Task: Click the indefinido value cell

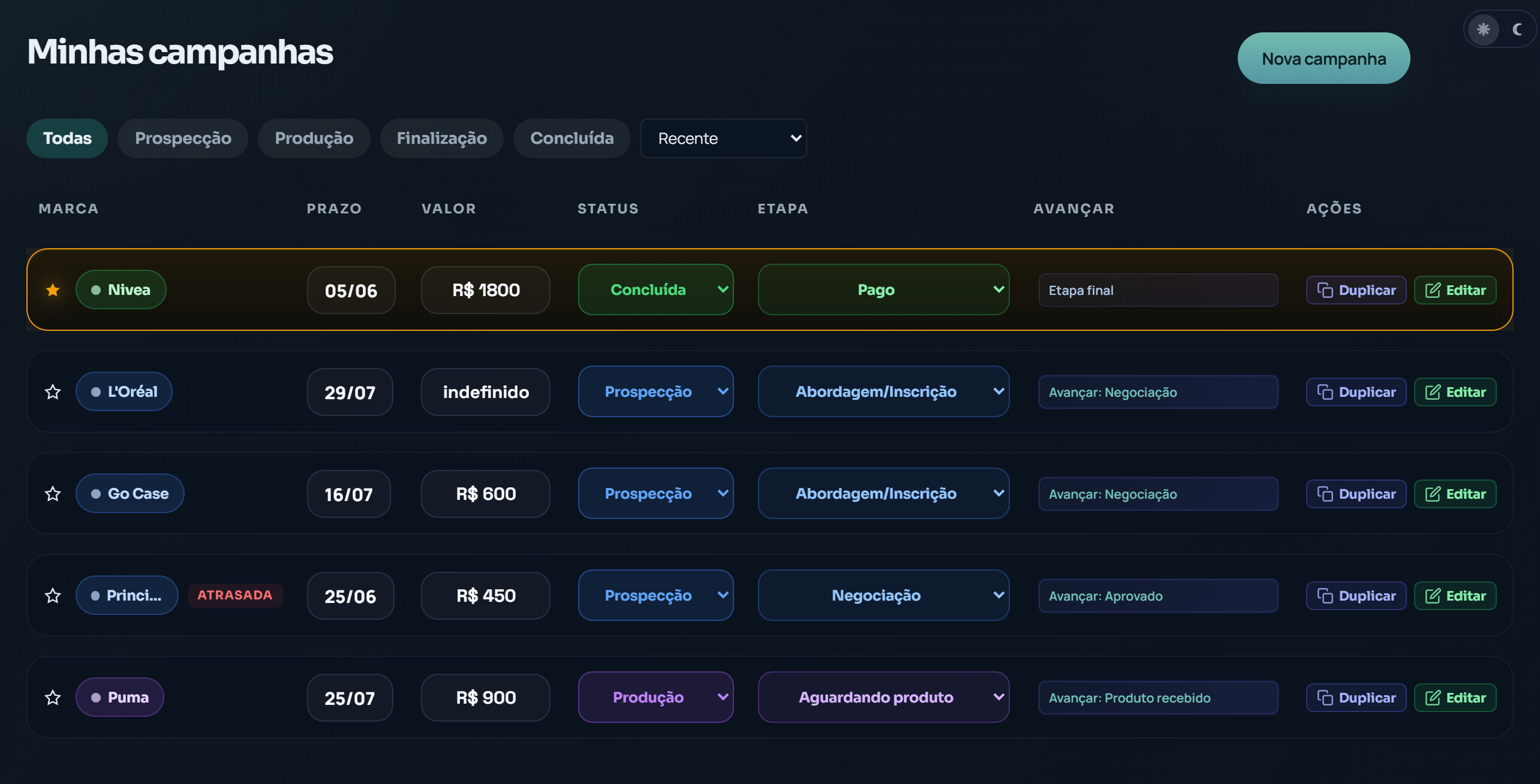Action: (x=486, y=392)
